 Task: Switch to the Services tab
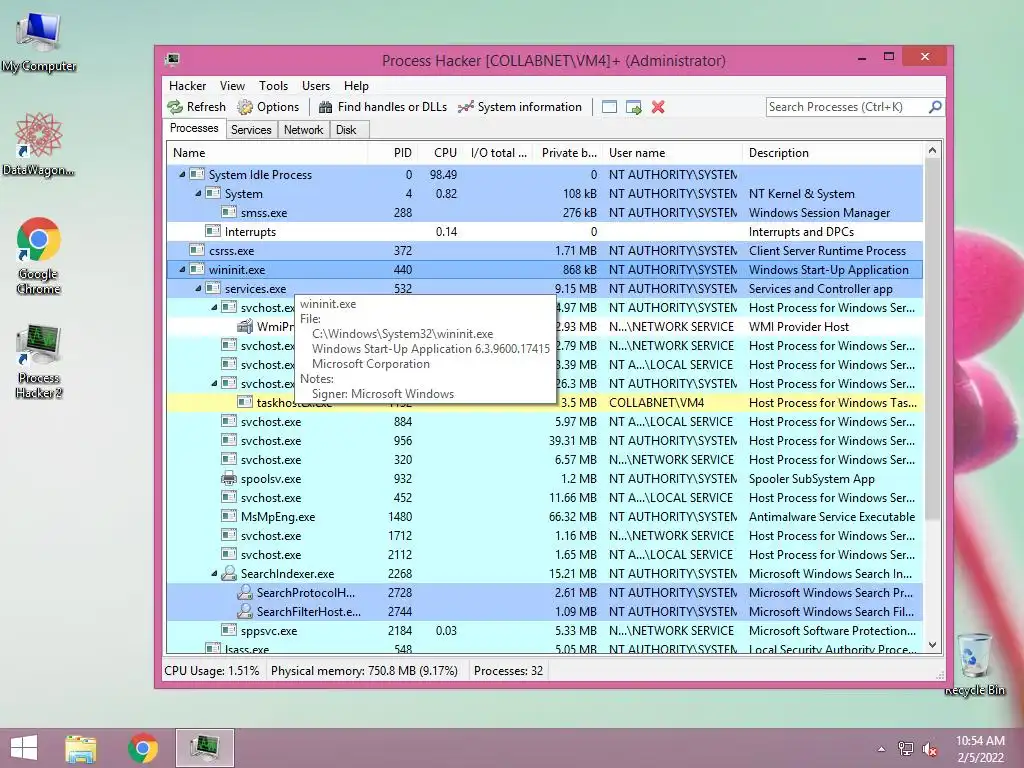[251, 129]
